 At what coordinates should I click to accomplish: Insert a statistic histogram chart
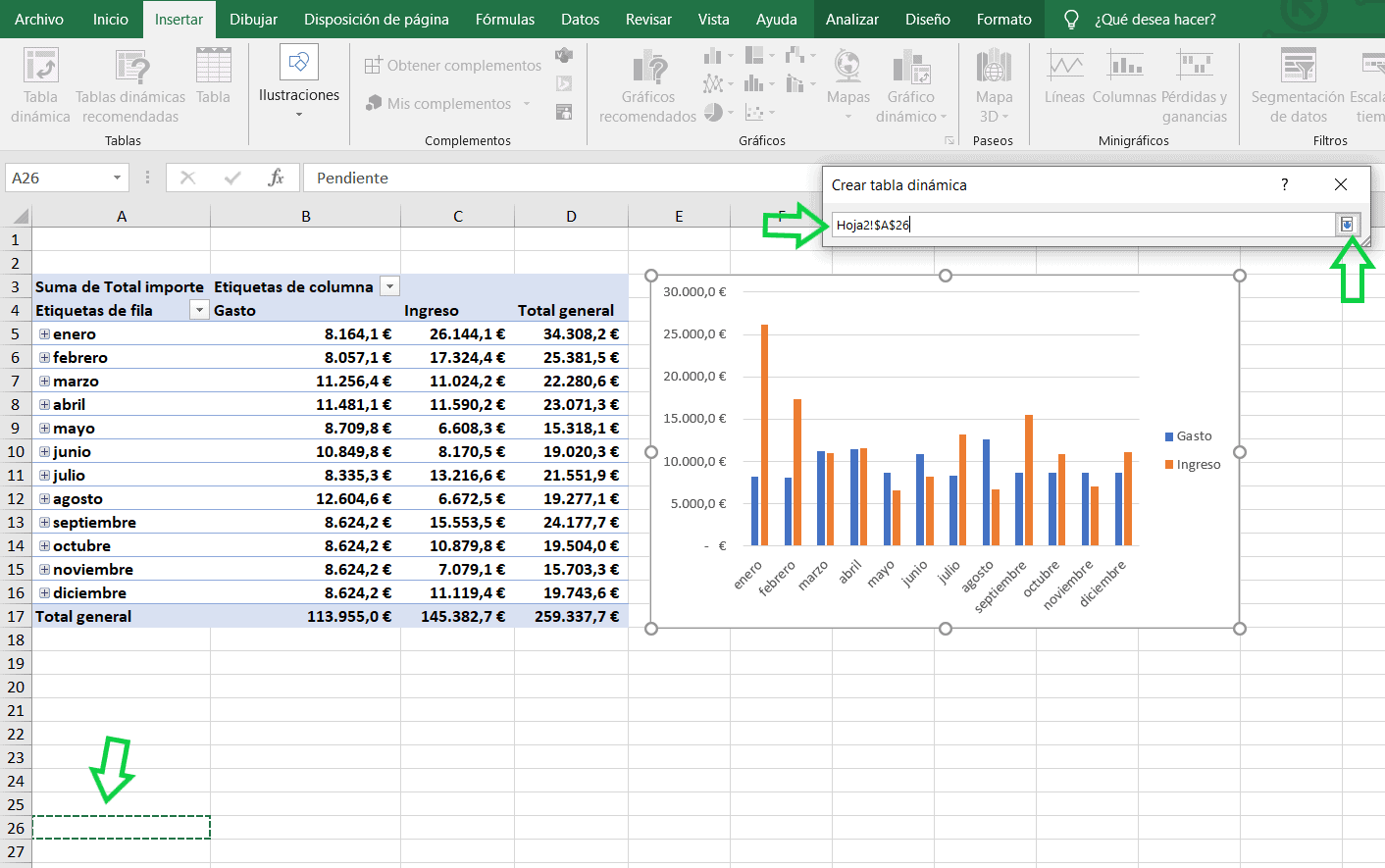(x=754, y=83)
